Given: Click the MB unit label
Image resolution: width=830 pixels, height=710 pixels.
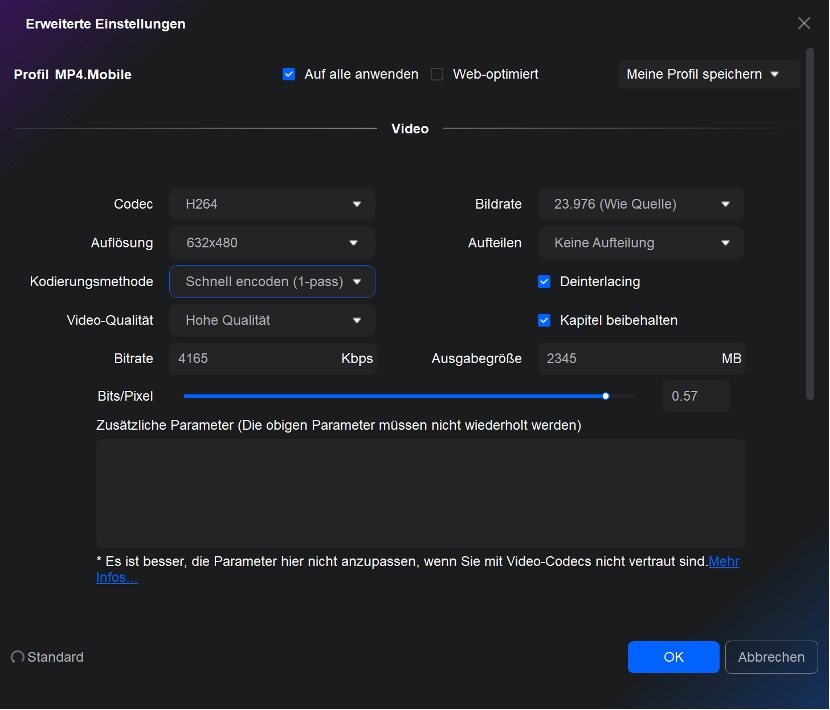Looking at the screenshot, I should click(731, 358).
